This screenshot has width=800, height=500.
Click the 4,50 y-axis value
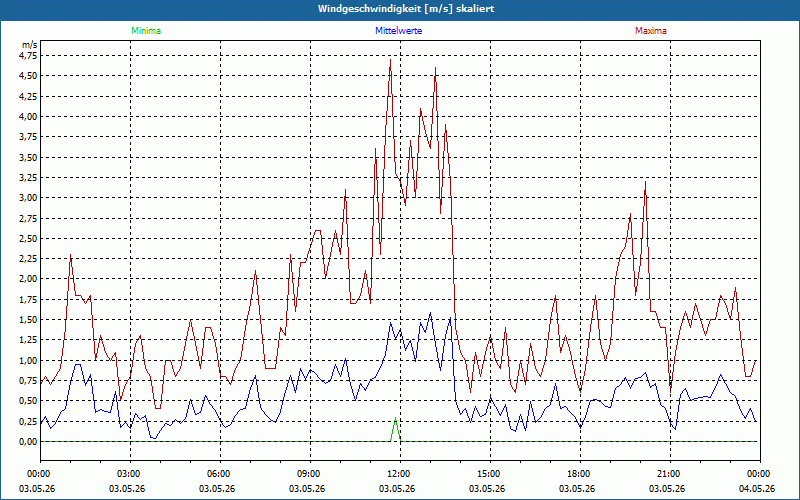coord(29,76)
